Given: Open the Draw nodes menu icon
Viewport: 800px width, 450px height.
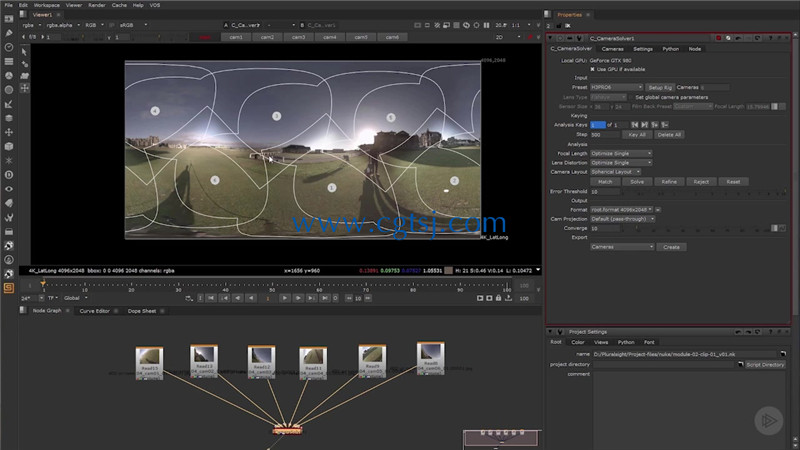Looking at the screenshot, I should pyautogui.click(x=9, y=33).
